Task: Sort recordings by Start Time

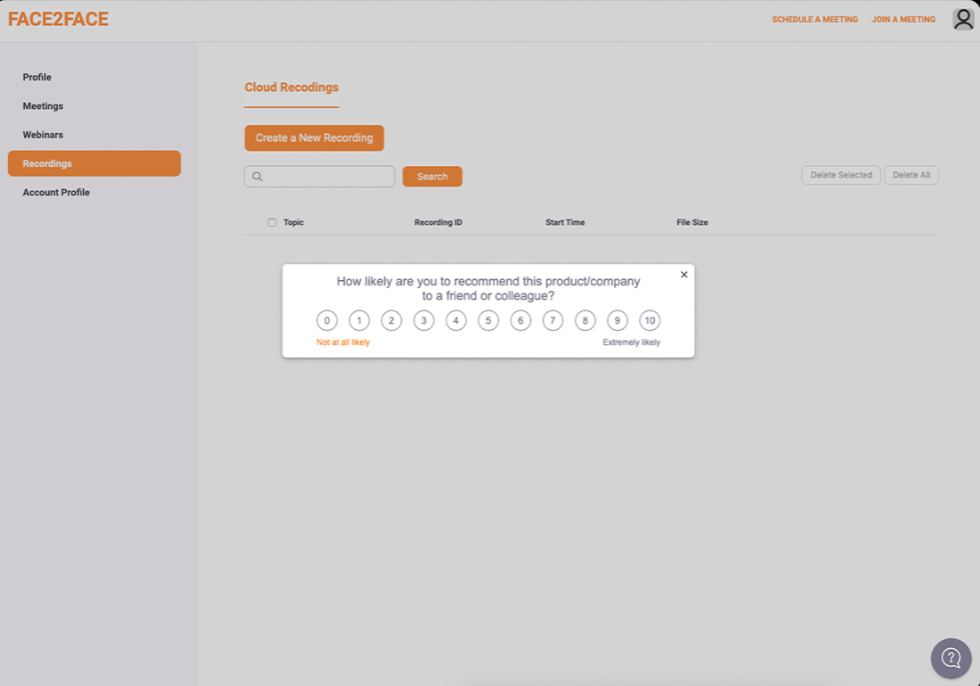Action: tap(565, 222)
